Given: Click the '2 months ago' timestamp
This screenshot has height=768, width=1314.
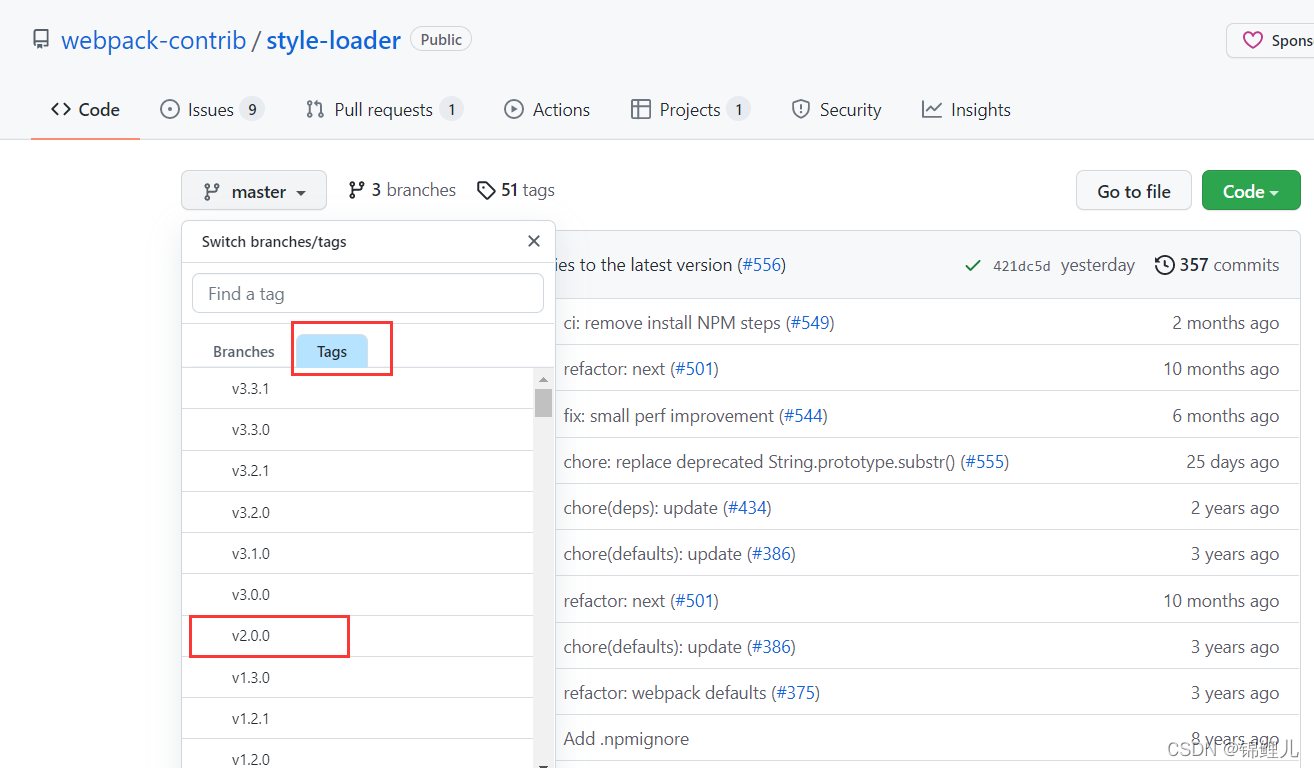Looking at the screenshot, I should (1226, 323).
